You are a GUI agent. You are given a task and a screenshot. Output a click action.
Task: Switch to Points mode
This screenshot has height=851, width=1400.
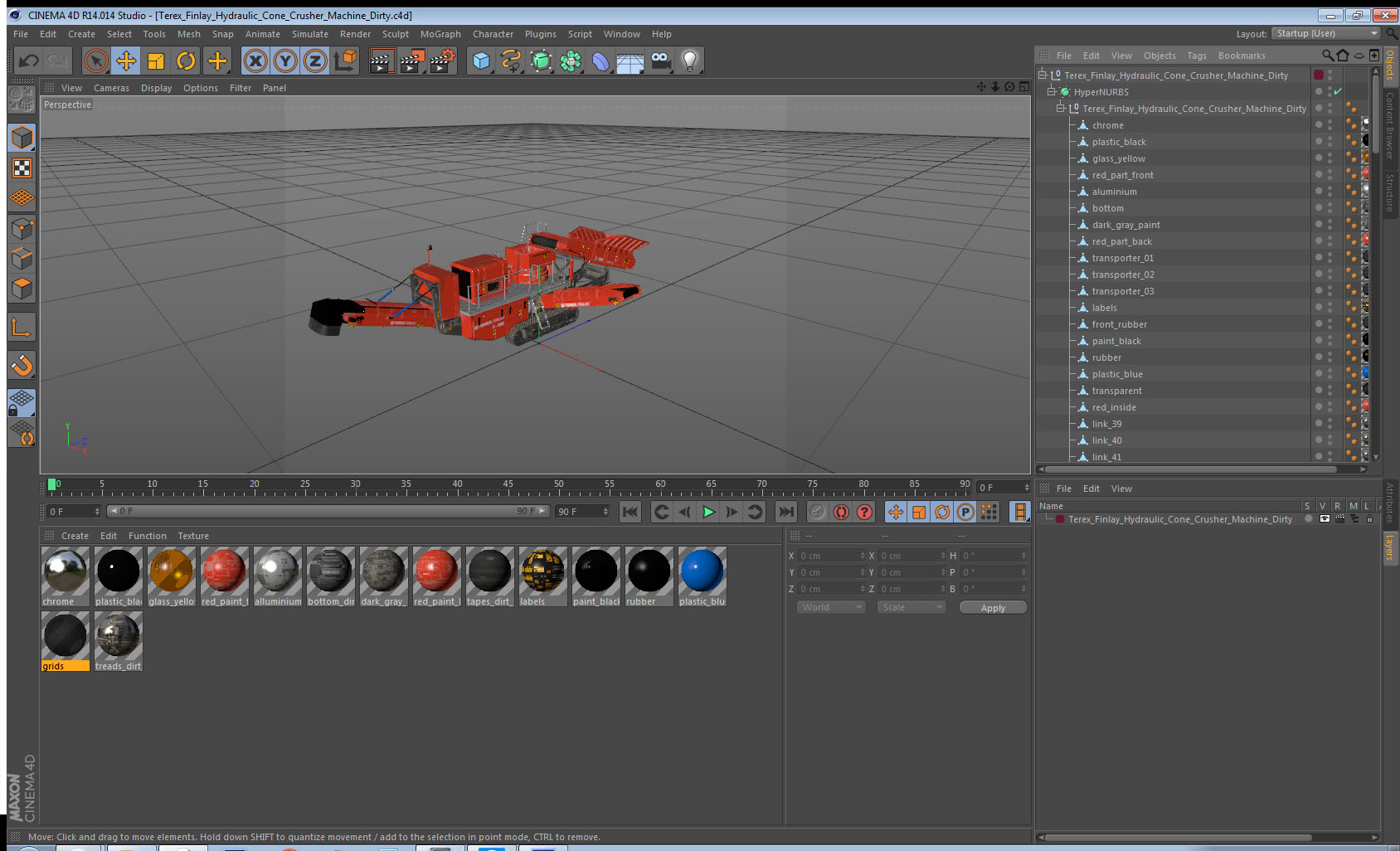coord(22,228)
